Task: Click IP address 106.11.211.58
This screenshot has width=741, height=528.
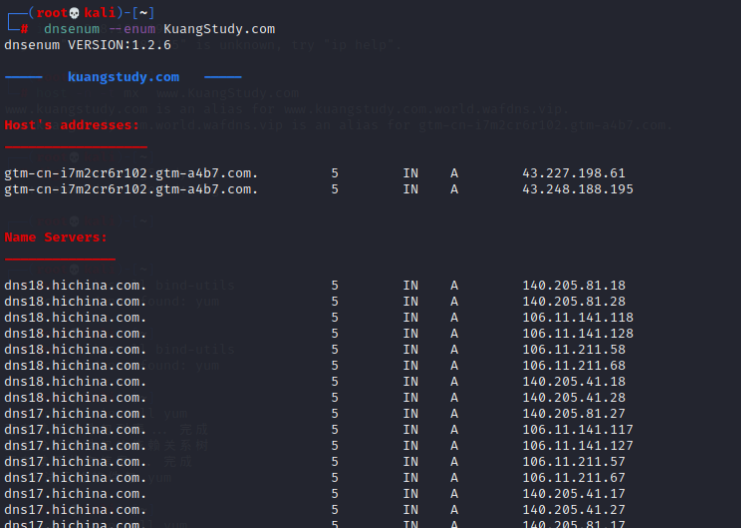Action: pyautogui.click(x=574, y=350)
